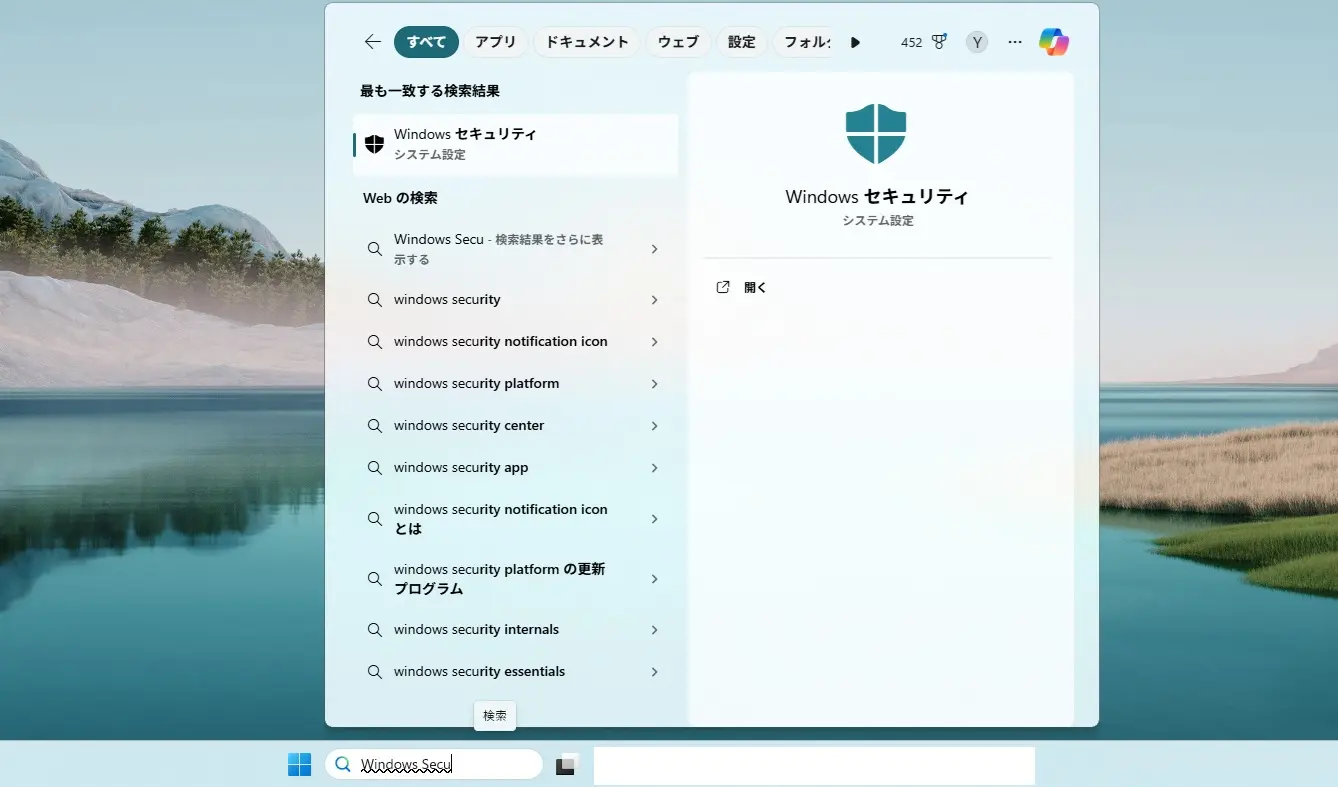
Task: Click the taskbar search input field
Action: pos(434,764)
